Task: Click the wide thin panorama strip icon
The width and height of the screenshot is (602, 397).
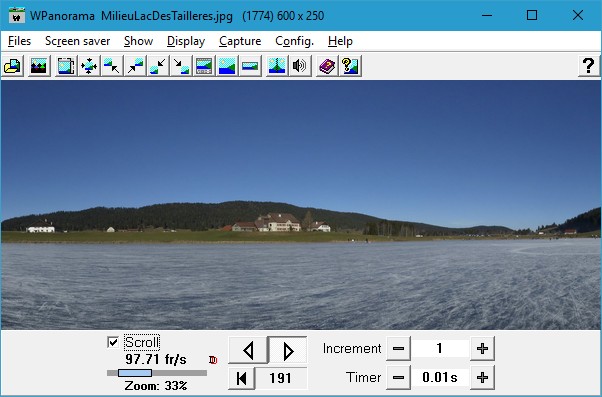Action: pyautogui.click(x=250, y=66)
